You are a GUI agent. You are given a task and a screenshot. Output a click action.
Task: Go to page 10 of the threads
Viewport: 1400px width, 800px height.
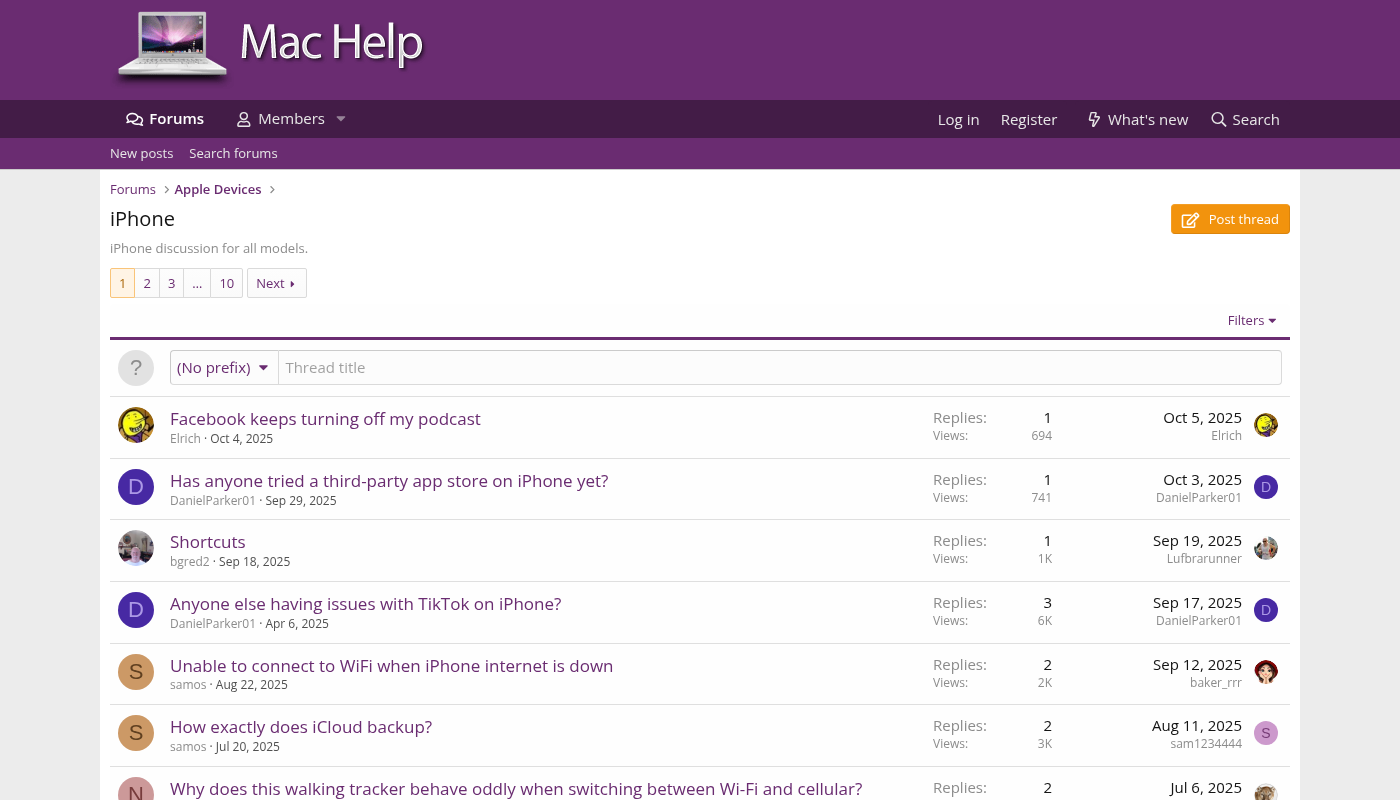pyautogui.click(x=227, y=284)
